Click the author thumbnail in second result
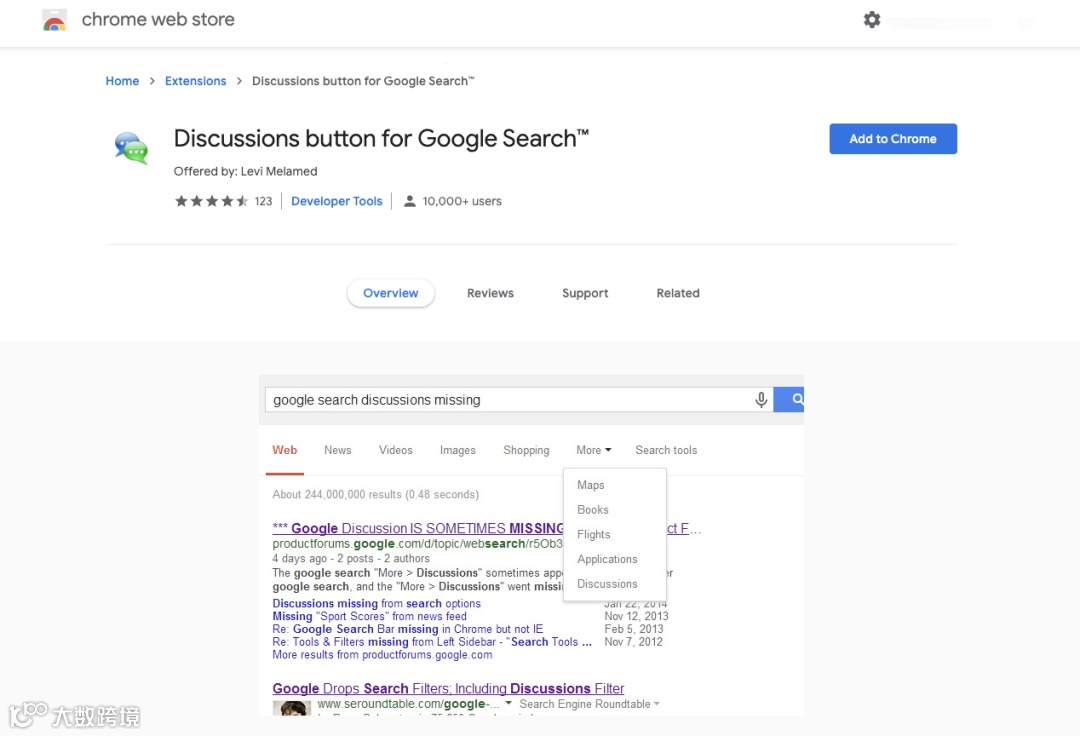Viewport: 1080px width, 736px height. pos(291,708)
